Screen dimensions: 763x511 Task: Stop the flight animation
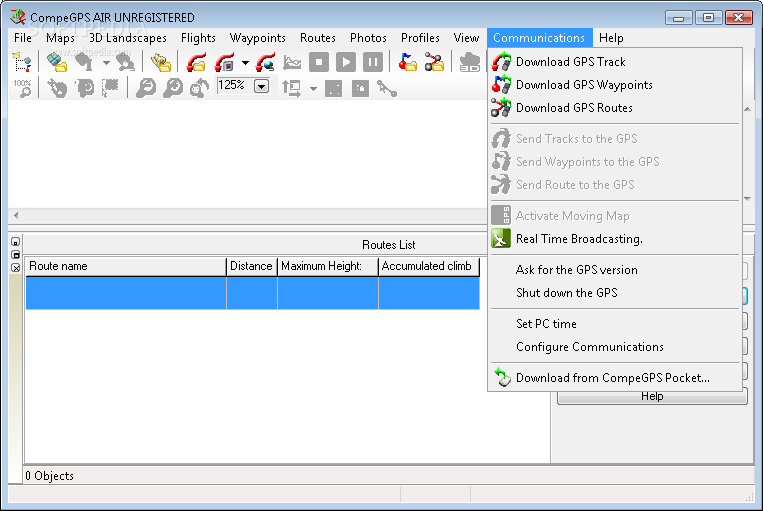tap(319, 62)
